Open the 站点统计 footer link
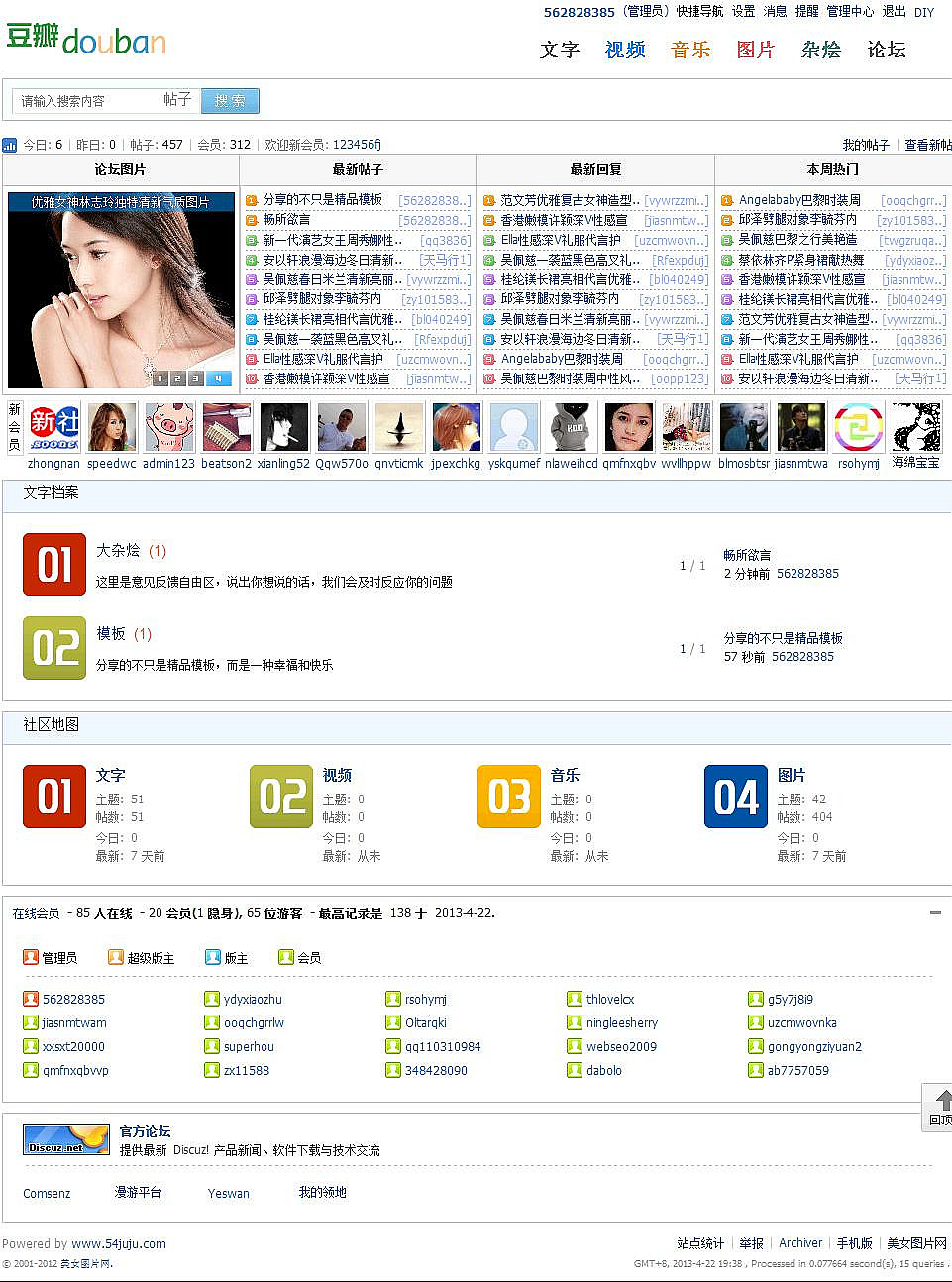 [700, 1243]
